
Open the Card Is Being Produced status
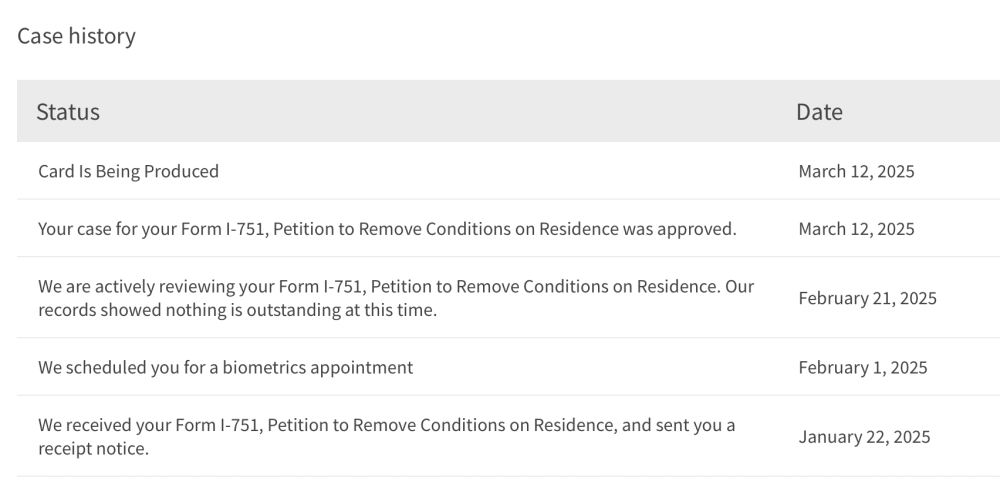pyautogui.click(x=128, y=171)
